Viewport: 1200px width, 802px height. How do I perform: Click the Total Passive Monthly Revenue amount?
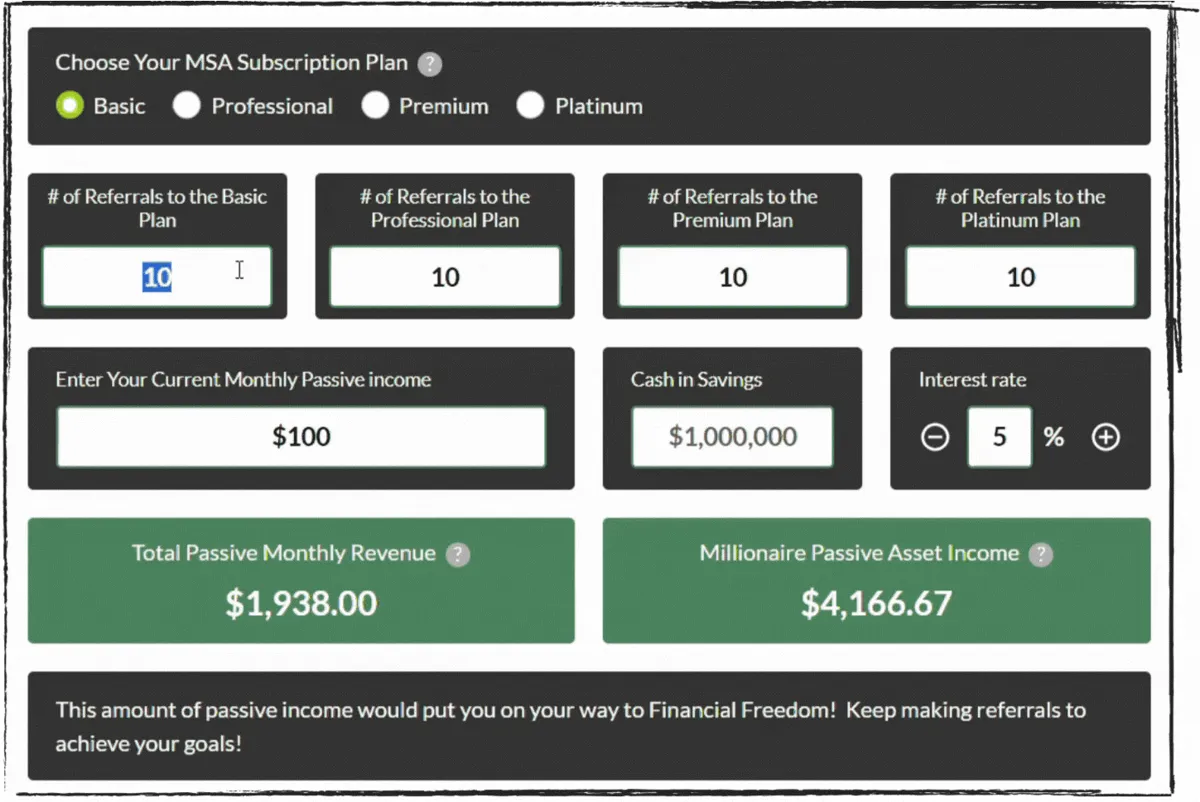coord(301,603)
